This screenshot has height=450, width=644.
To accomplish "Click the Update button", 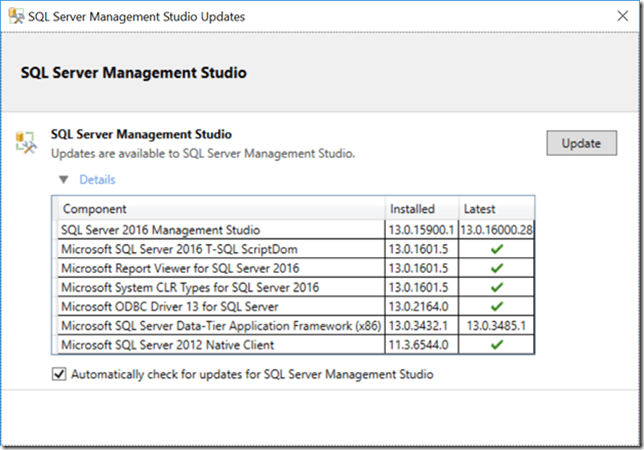I will 581,143.
